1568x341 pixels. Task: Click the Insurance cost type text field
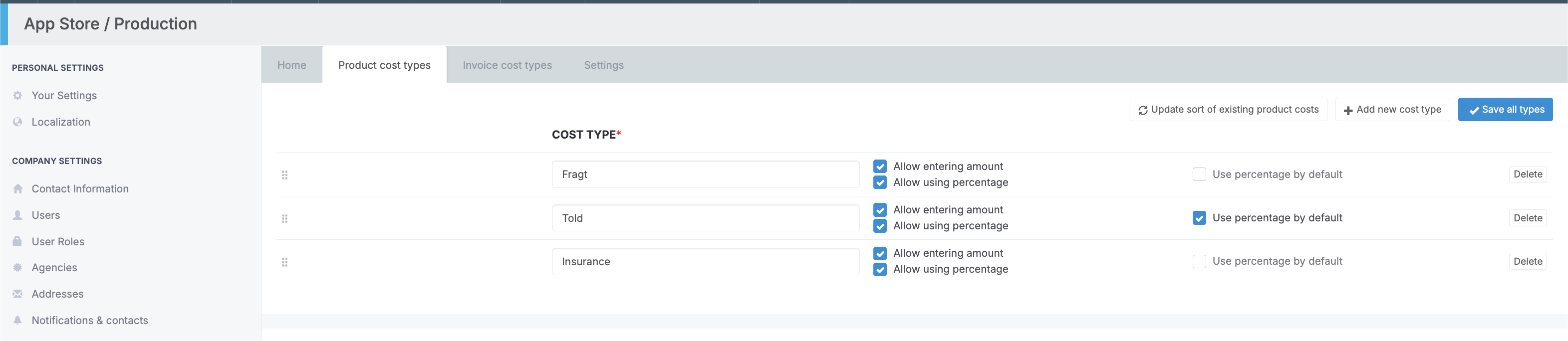click(x=705, y=262)
